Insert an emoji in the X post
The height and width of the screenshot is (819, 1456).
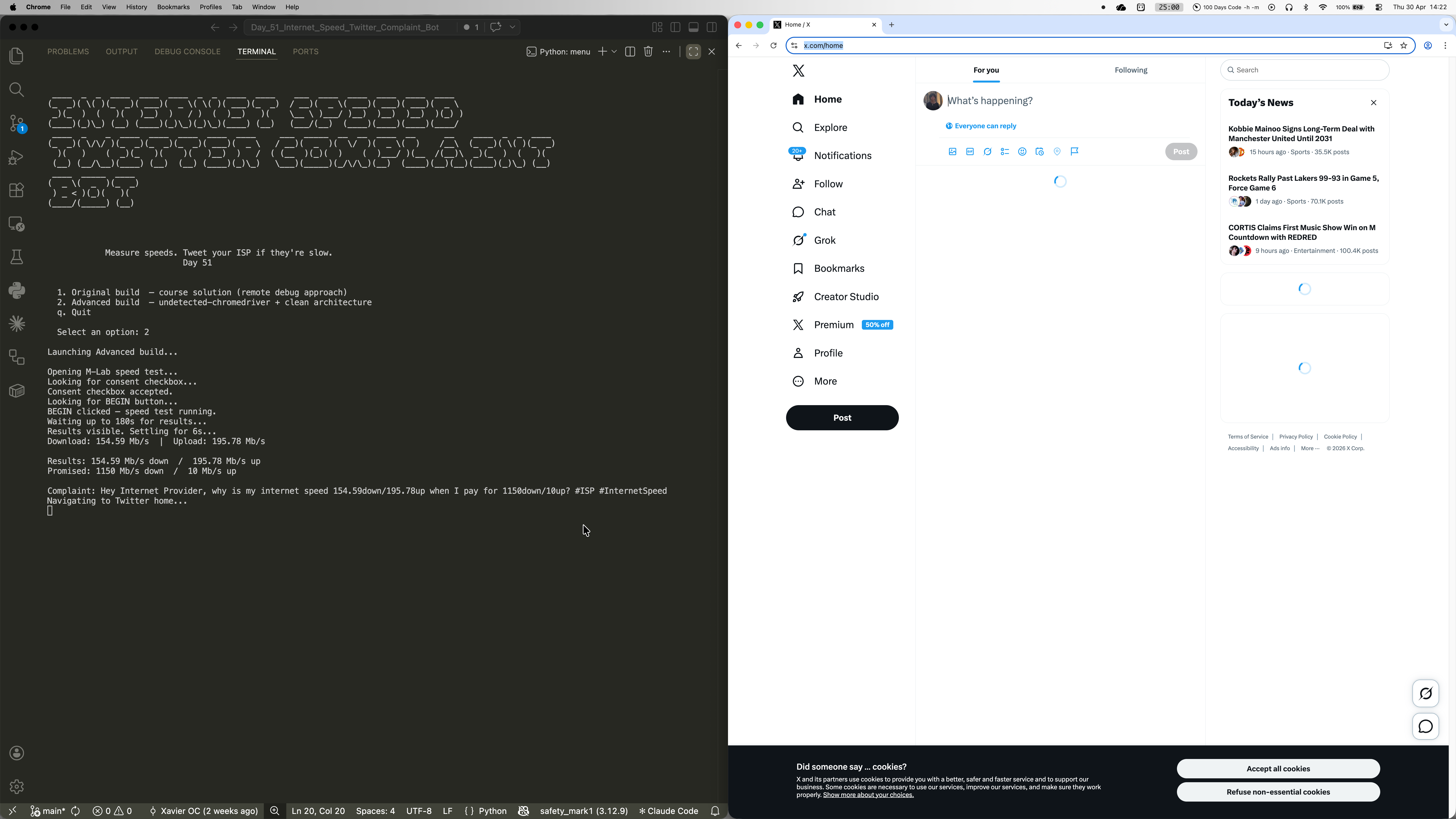click(1022, 152)
